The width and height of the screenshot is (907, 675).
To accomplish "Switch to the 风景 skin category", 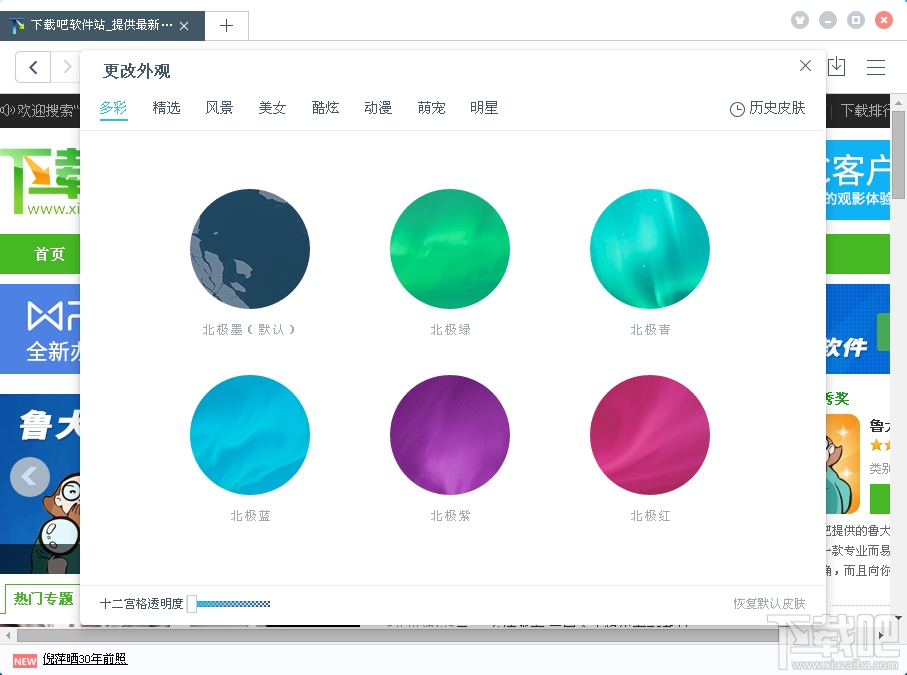I will point(219,108).
